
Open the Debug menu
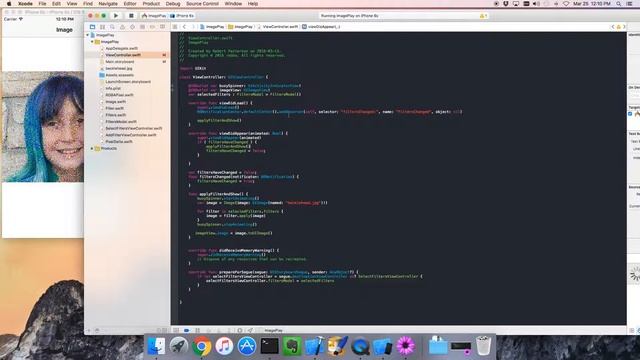(x=173, y=4)
